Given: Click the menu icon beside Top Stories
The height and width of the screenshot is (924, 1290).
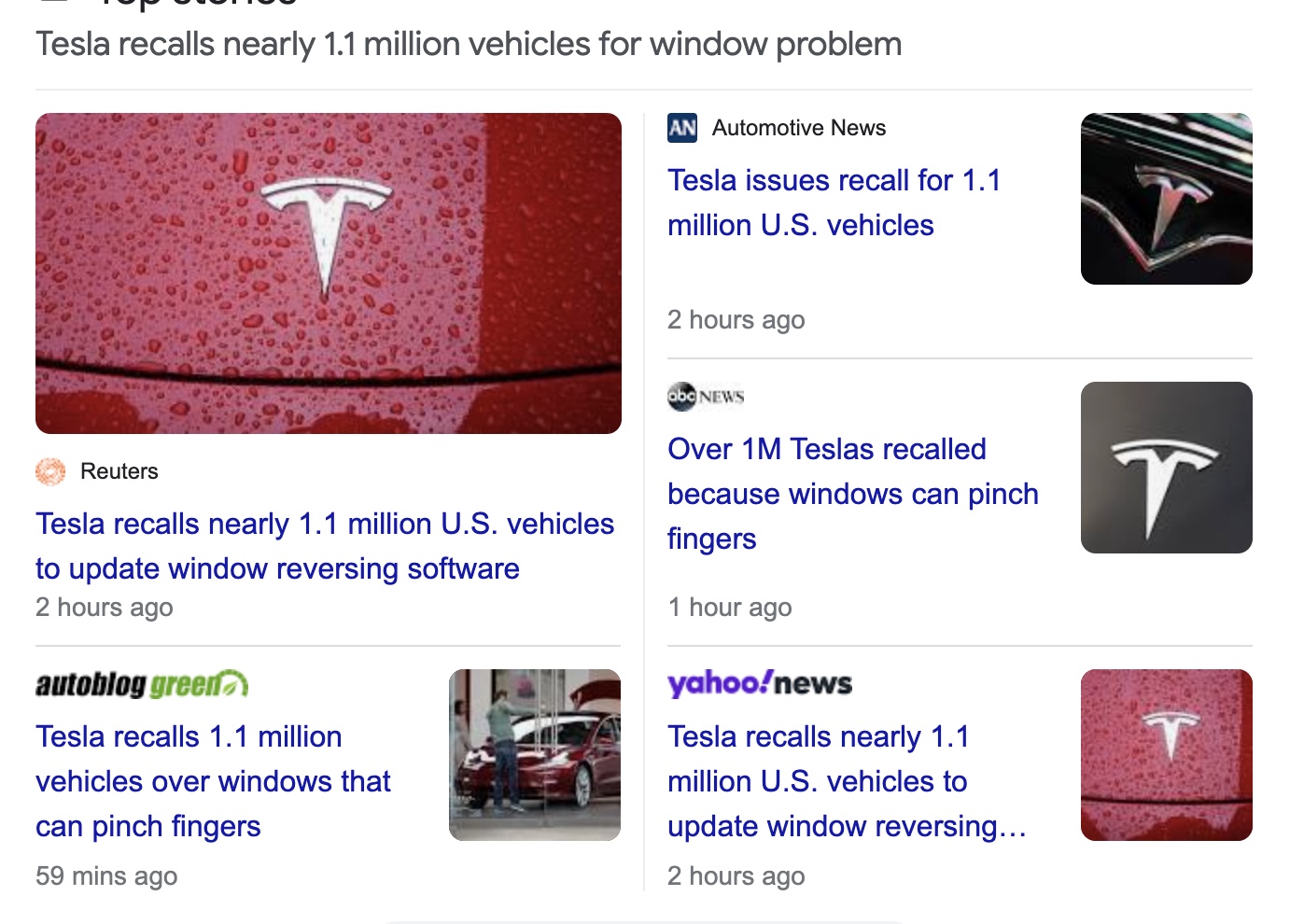Looking at the screenshot, I should [x=54, y=4].
